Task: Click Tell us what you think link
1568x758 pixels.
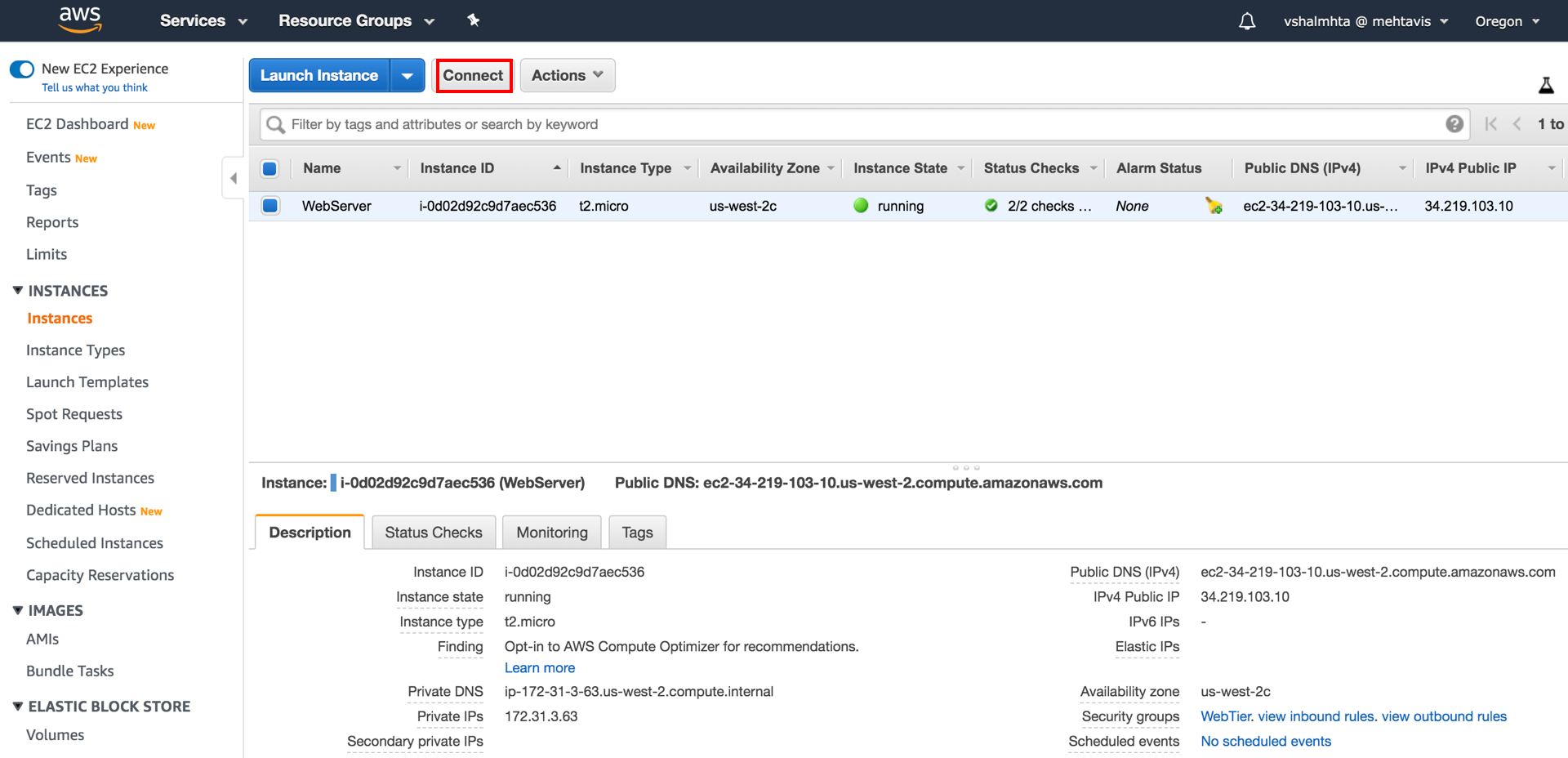Action: tap(95, 87)
